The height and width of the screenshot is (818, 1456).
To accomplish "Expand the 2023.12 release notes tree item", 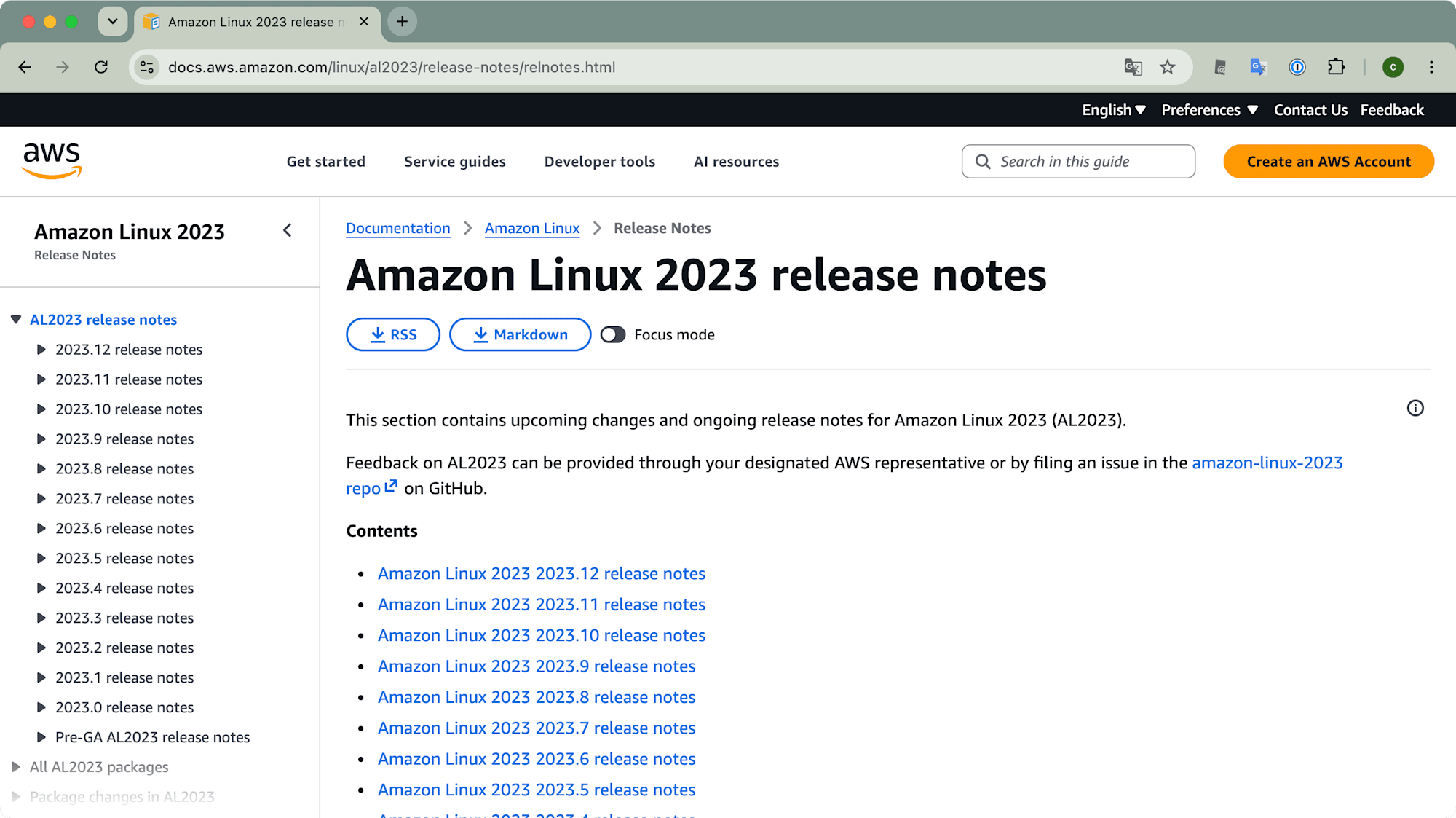I will (41, 350).
